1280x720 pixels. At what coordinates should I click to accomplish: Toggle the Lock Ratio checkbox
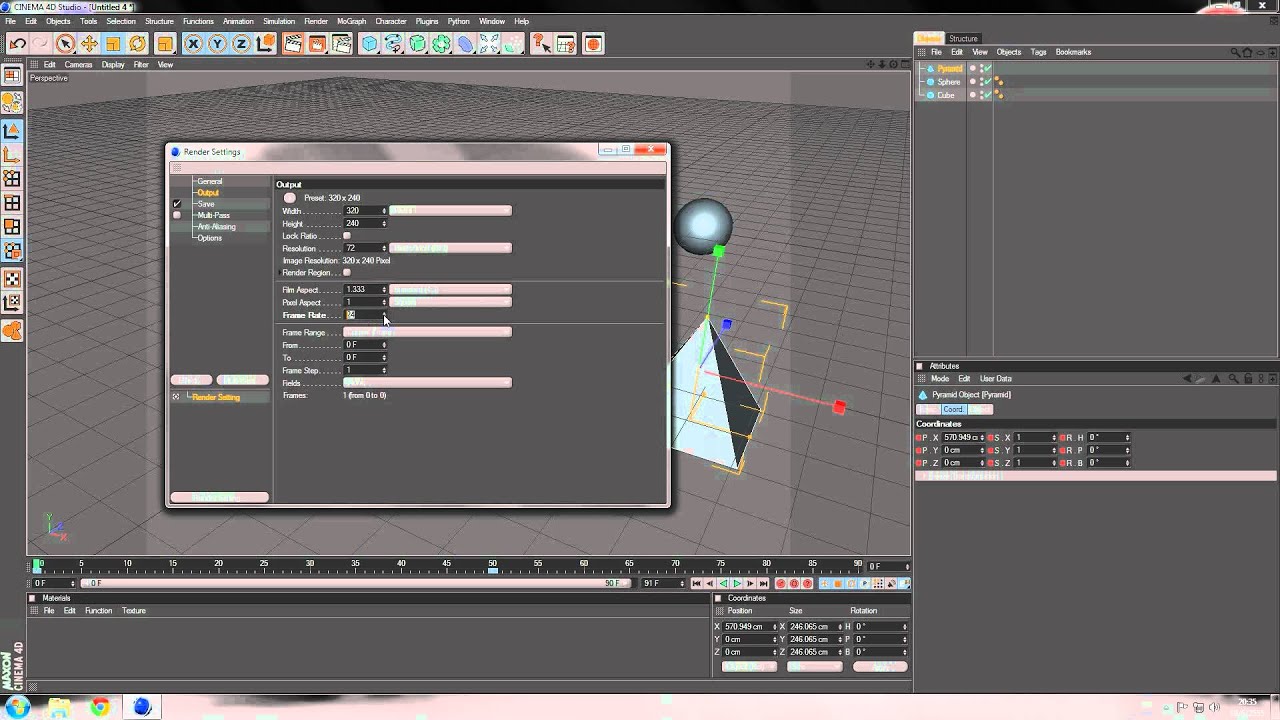click(347, 236)
